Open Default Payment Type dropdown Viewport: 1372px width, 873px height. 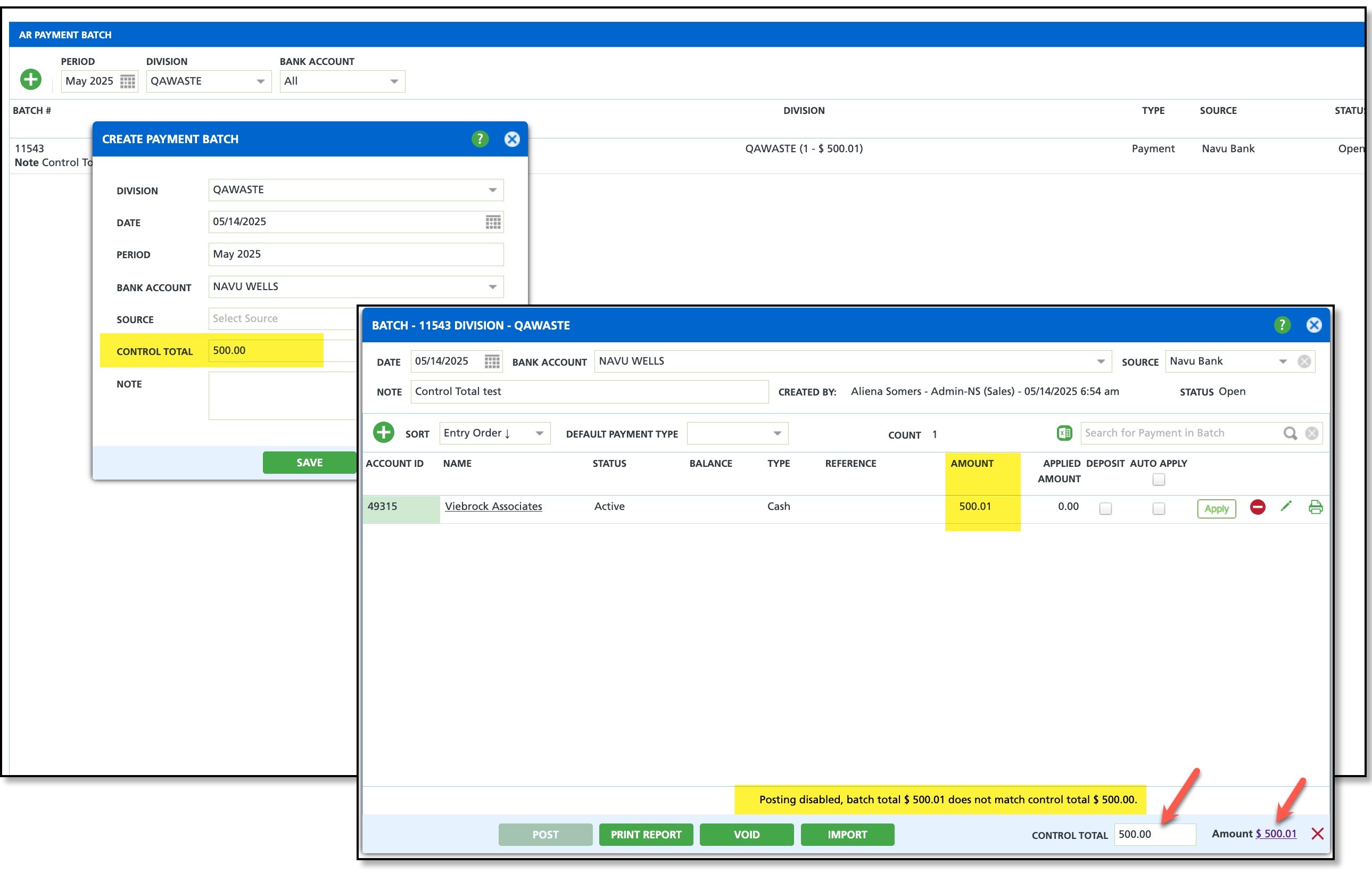point(777,433)
